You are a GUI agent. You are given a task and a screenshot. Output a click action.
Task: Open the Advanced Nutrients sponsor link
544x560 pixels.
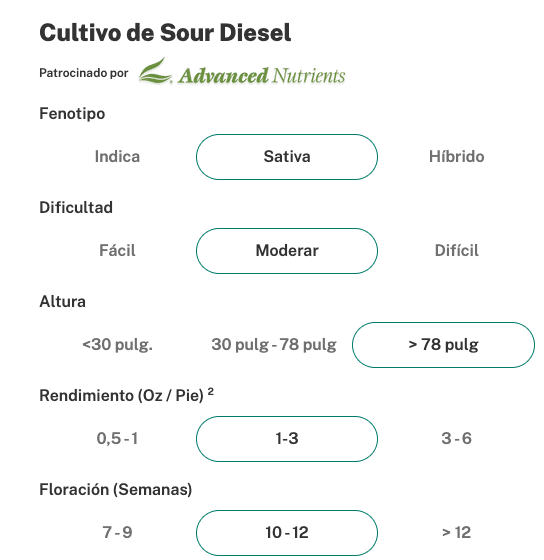242,71
